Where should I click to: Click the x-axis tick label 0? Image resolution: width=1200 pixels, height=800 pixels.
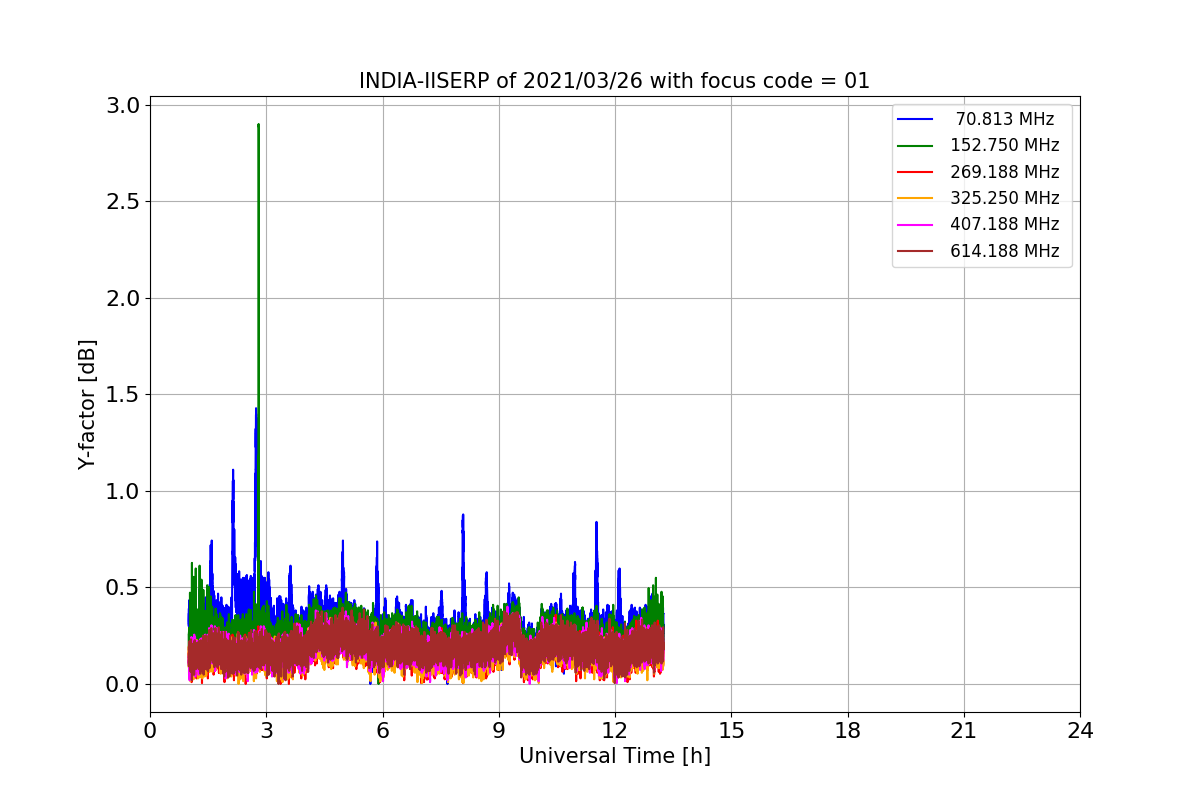point(150,731)
